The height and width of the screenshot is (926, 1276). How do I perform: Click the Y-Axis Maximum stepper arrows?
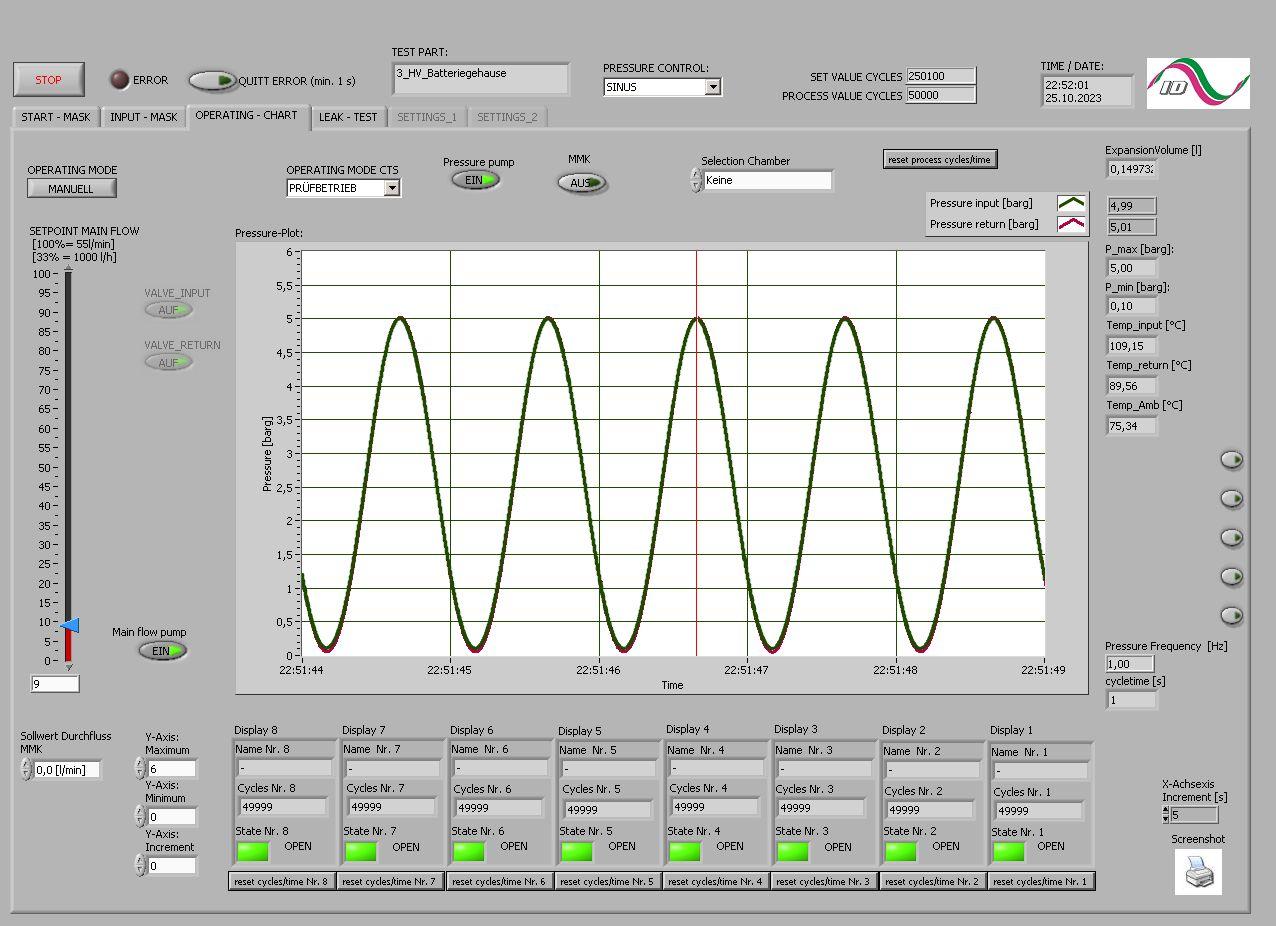(140, 769)
